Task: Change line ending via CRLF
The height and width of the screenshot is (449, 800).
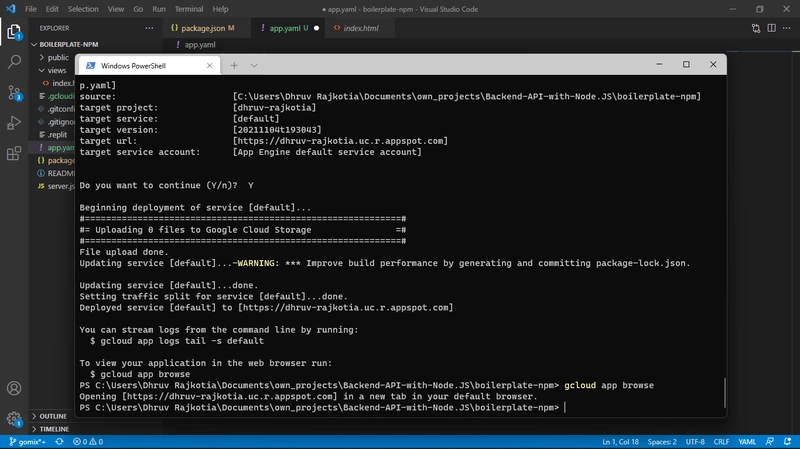Action: [x=721, y=442]
